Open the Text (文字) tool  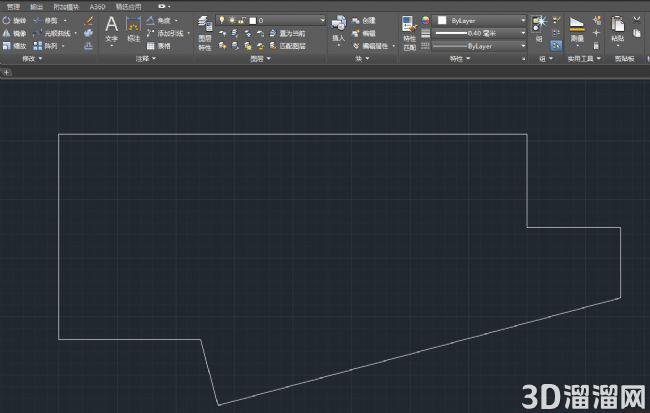pyautogui.click(x=112, y=30)
